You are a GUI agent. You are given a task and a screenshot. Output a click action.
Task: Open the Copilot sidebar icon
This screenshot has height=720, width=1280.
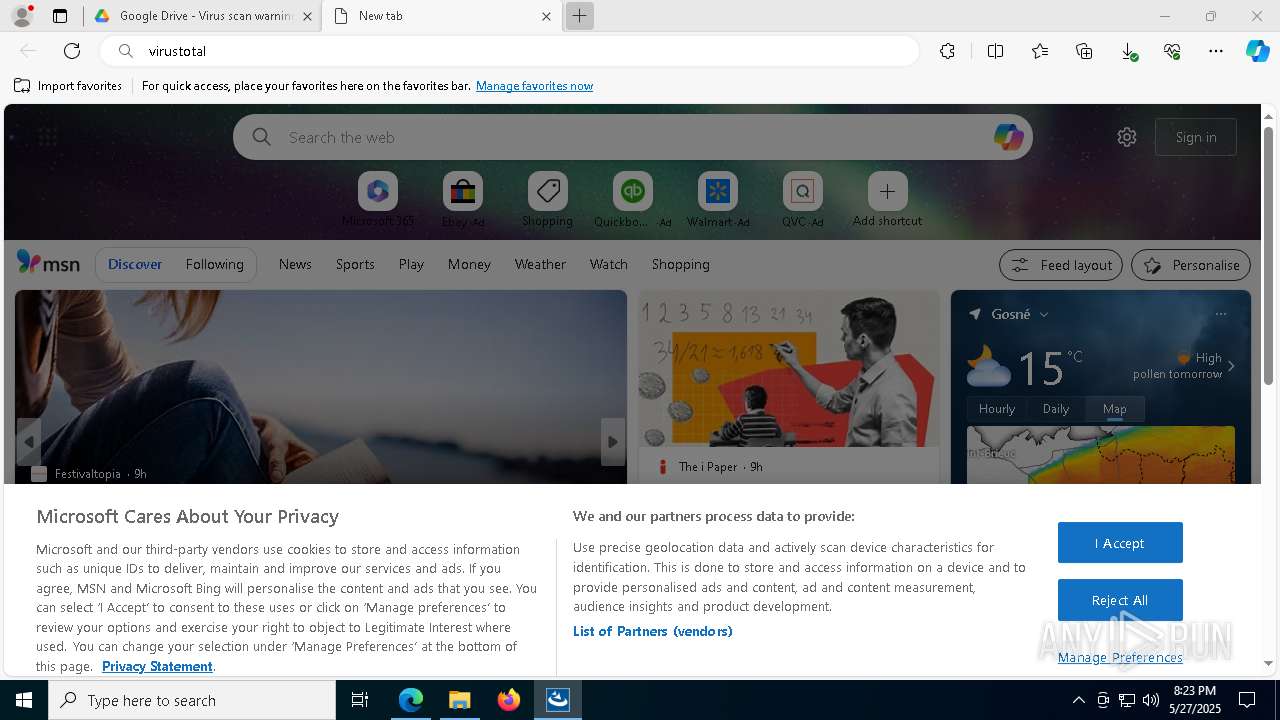1257,51
